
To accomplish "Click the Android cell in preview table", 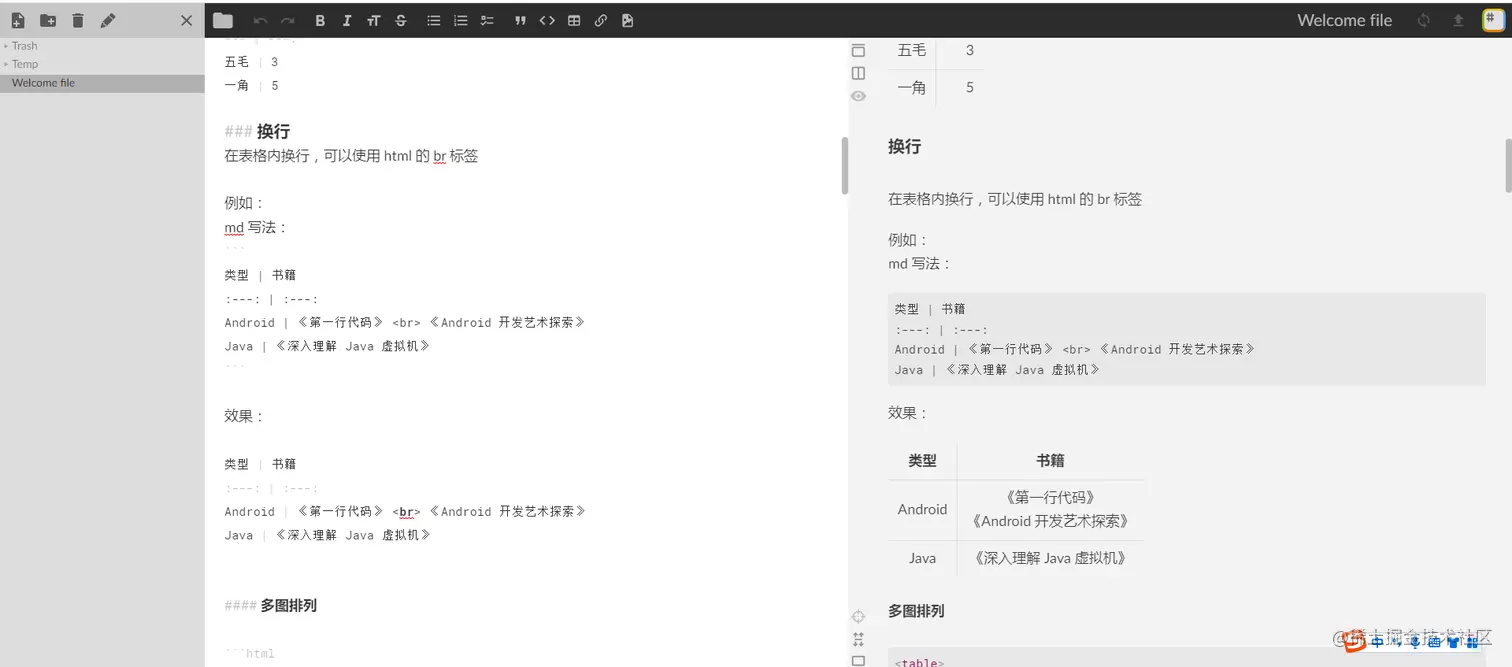I will [922, 509].
